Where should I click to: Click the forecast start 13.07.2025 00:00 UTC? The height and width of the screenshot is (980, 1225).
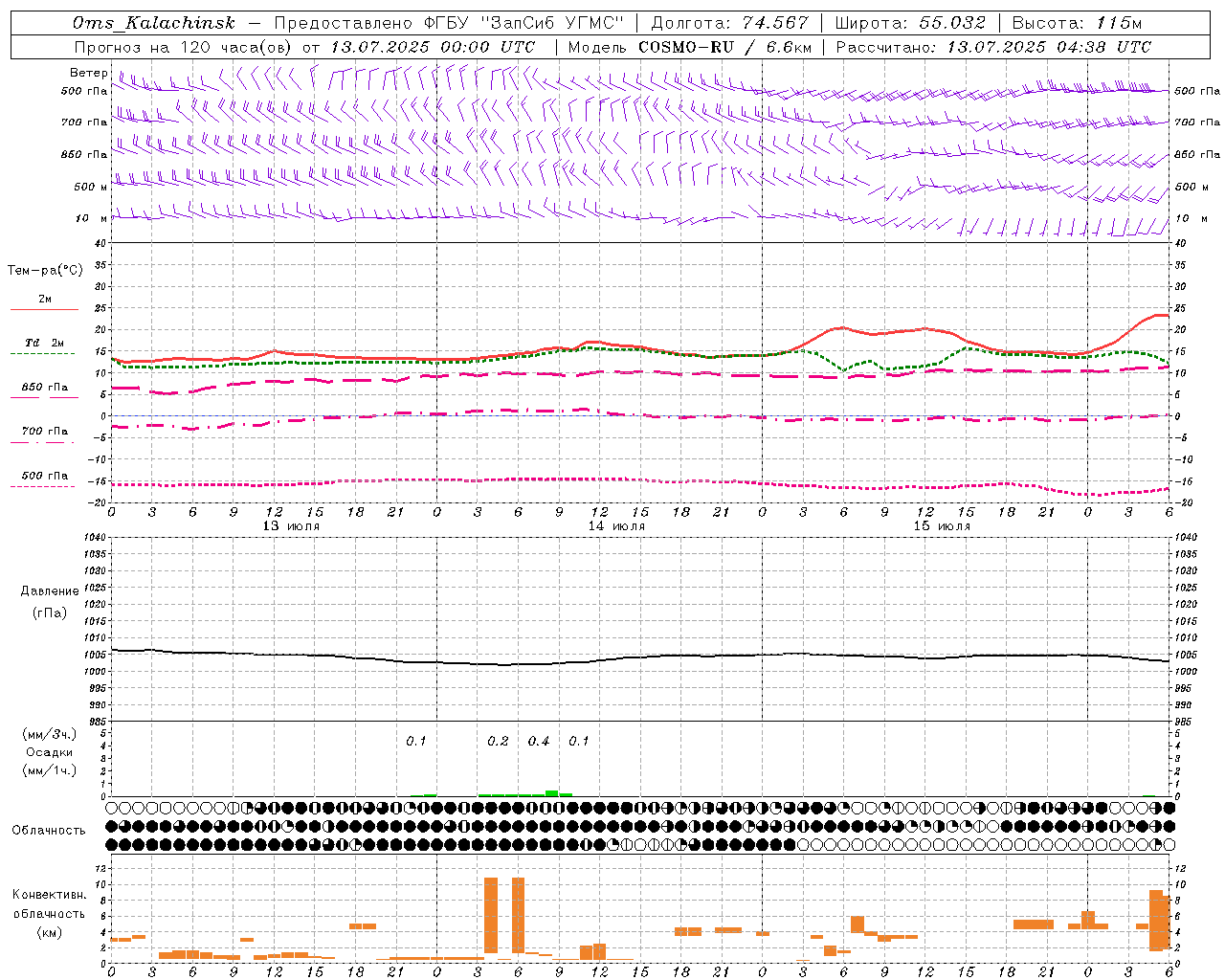[x=433, y=47]
